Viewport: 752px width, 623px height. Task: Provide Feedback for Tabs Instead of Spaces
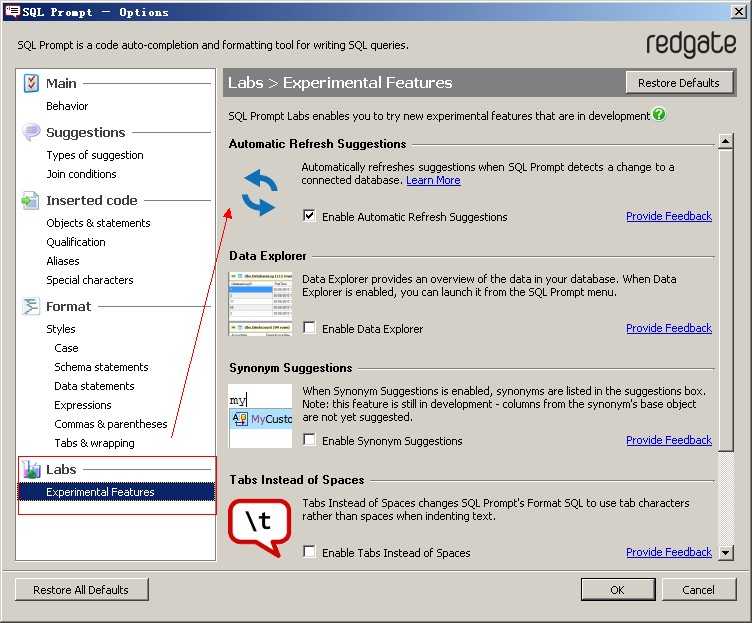669,552
